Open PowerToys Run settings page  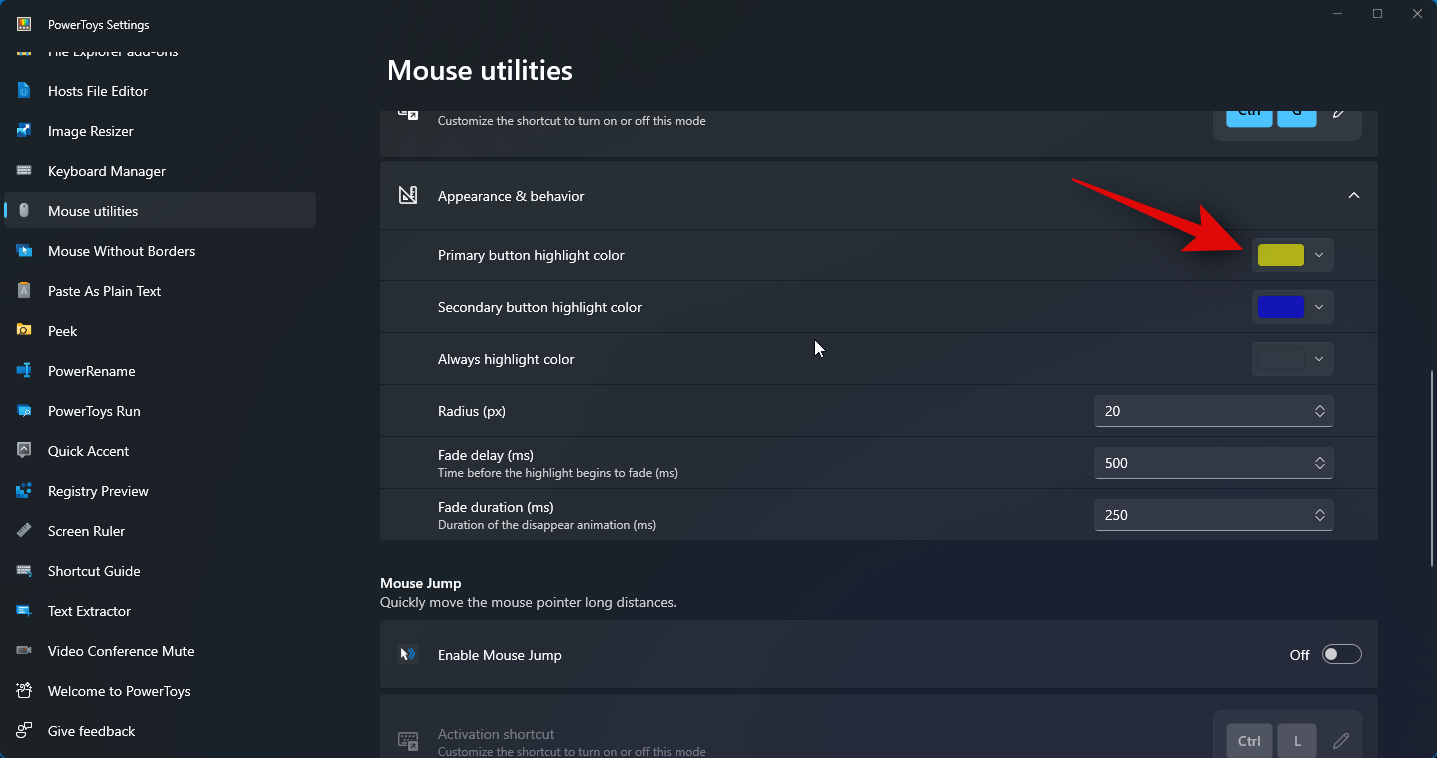(94, 411)
